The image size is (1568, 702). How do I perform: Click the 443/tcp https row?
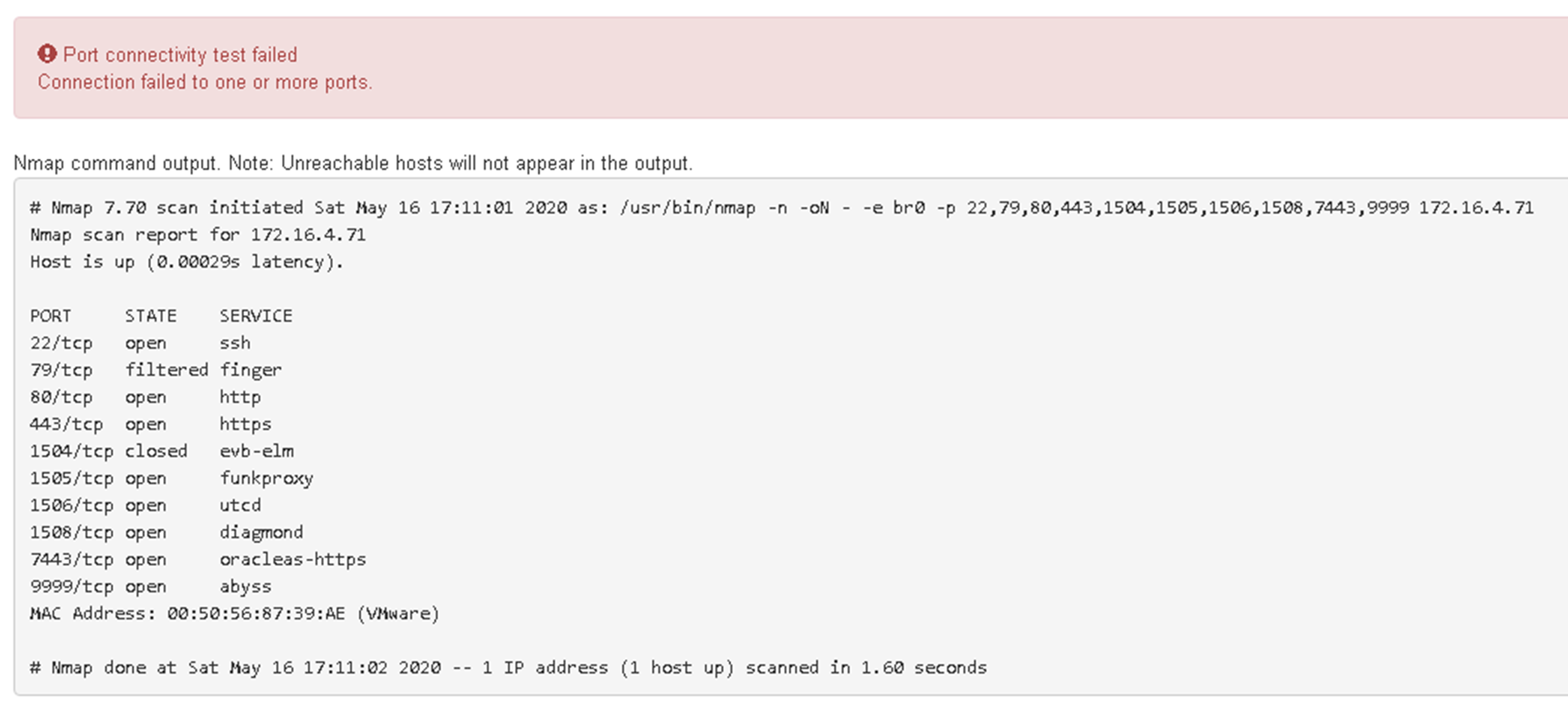[x=150, y=424]
